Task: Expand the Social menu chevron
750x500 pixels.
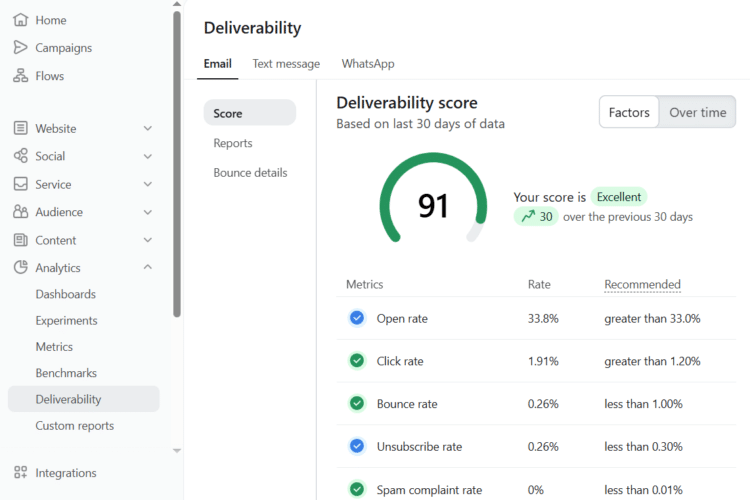Action: (148, 156)
